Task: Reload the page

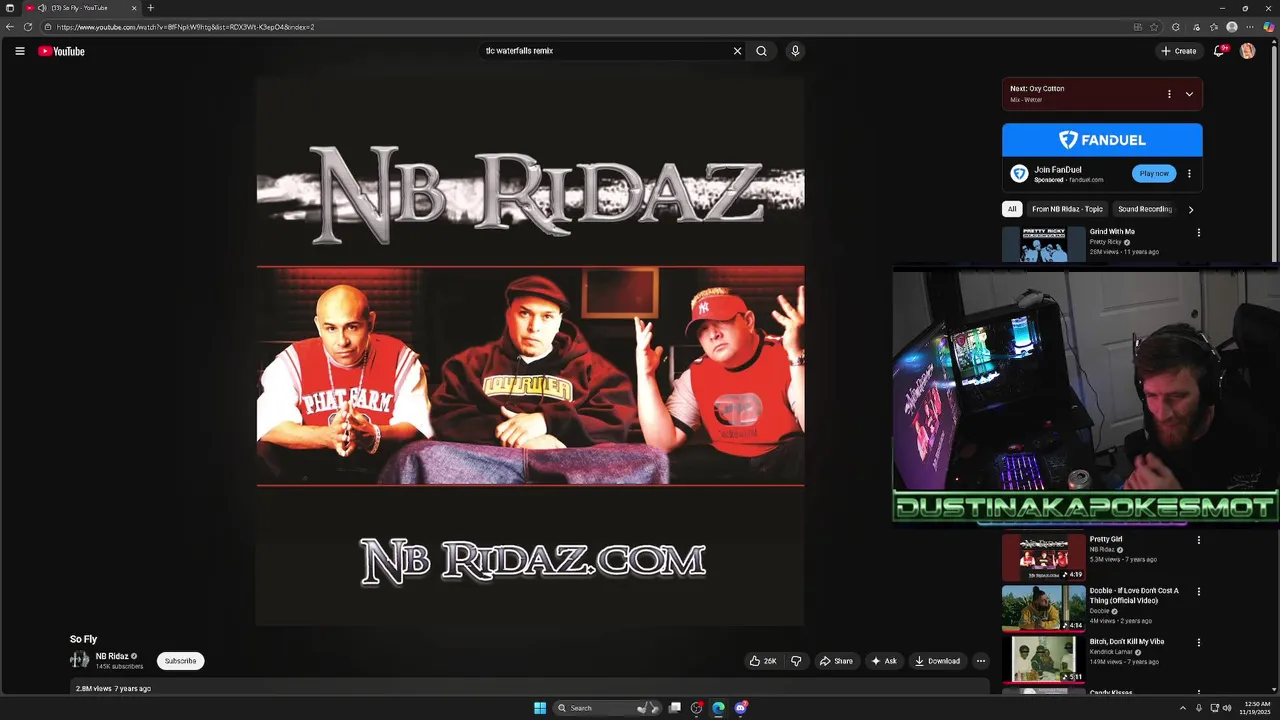Action: click(28, 27)
